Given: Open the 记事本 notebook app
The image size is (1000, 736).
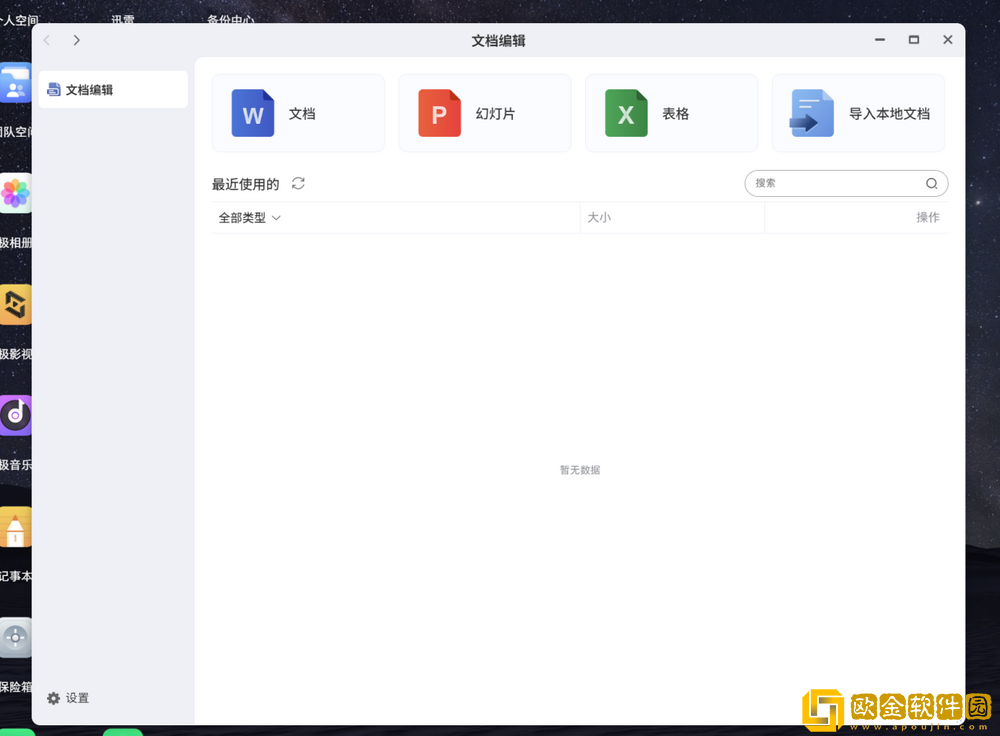Looking at the screenshot, I should (14, 527).
